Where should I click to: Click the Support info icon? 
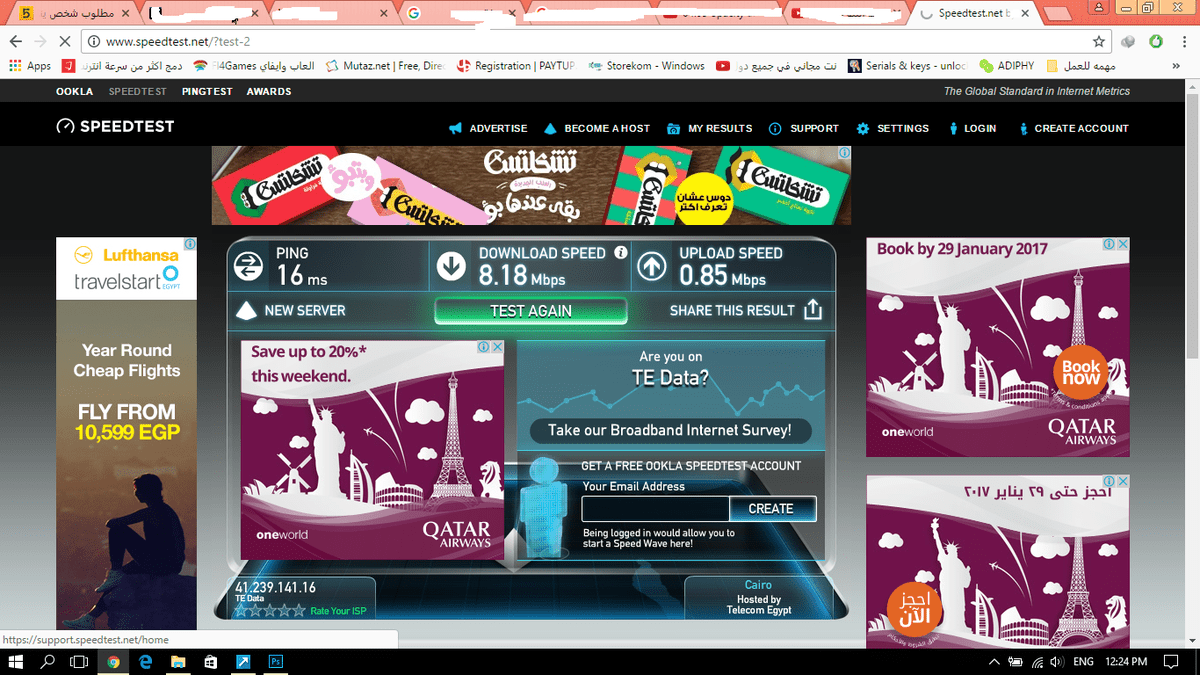click(x=775, y=129)
